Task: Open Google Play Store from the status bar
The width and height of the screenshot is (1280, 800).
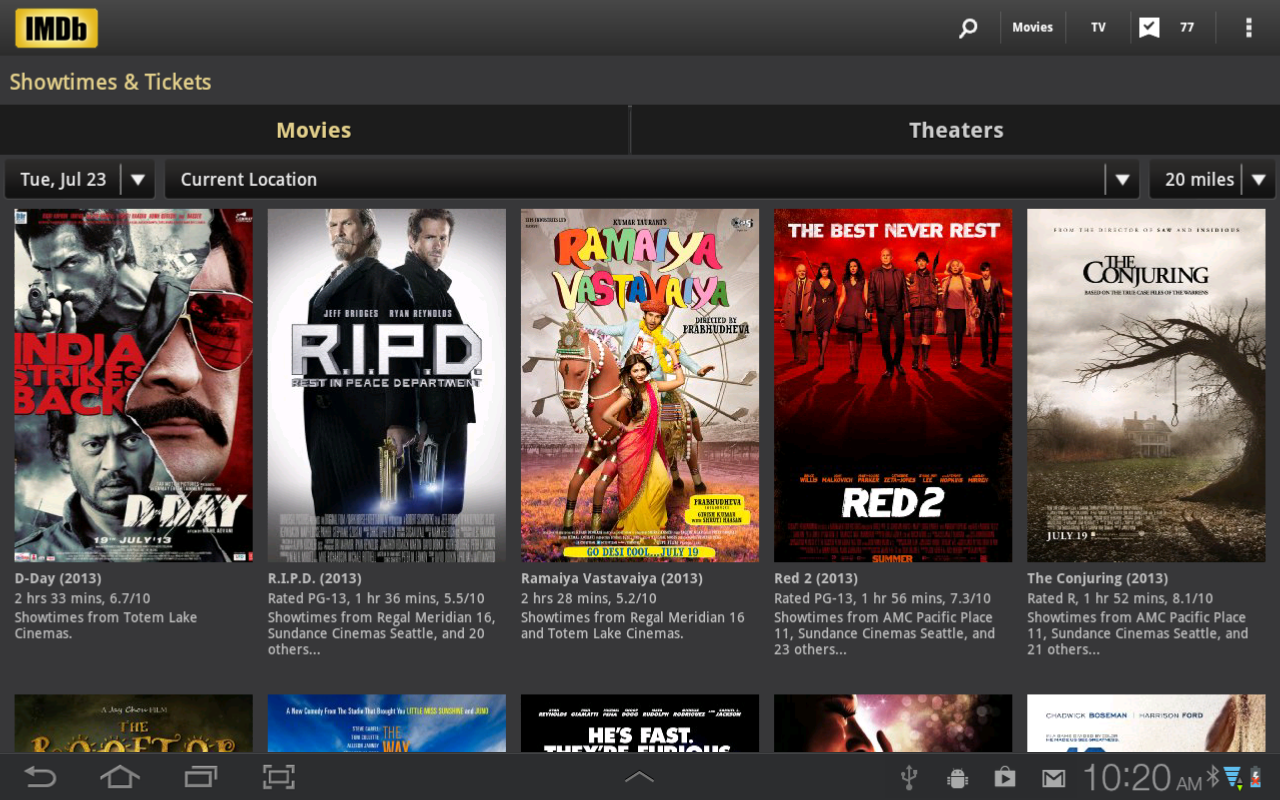Action: click(1005, 776)
